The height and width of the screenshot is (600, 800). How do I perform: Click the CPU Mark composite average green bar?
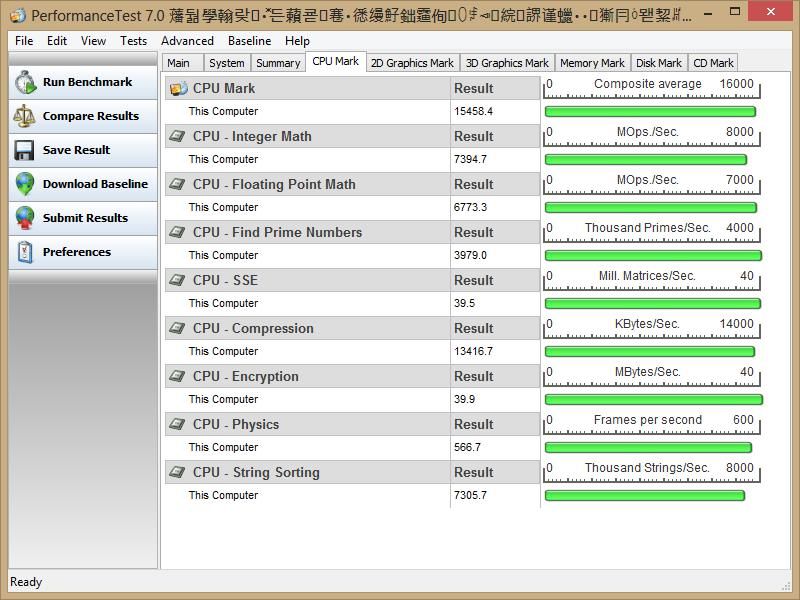[x=650, y=112]
